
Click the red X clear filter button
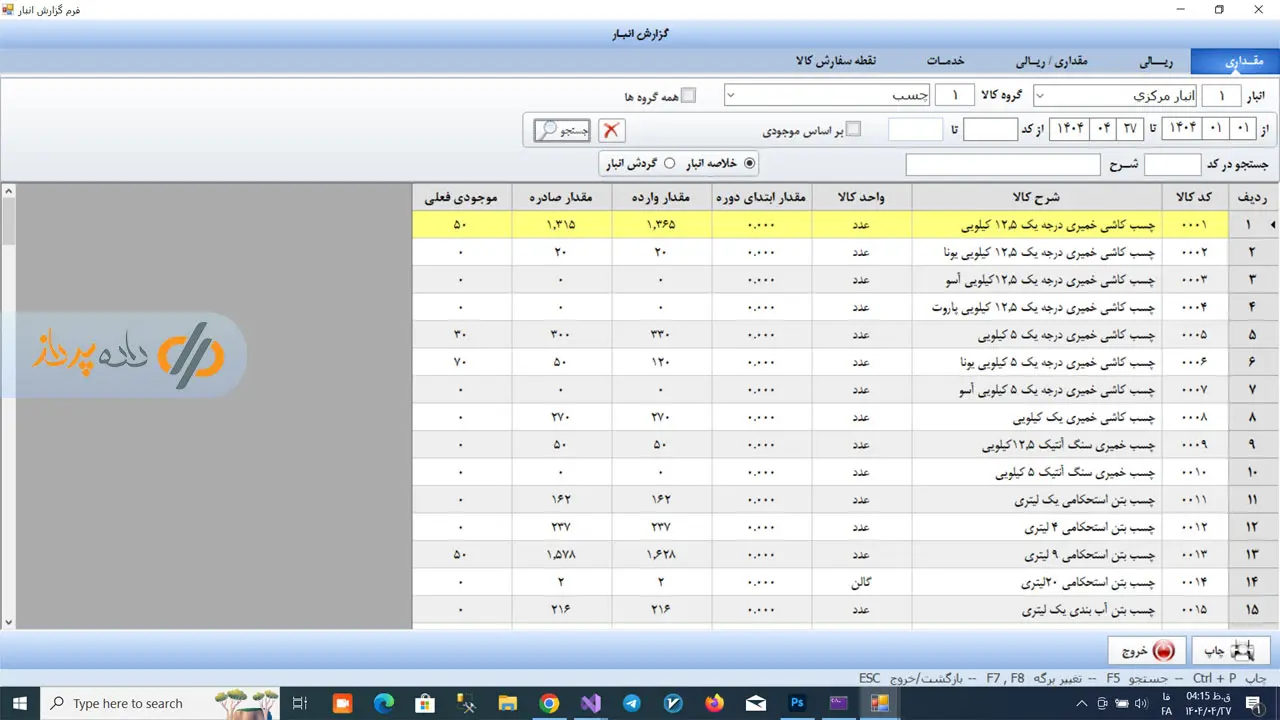(611, 130)
